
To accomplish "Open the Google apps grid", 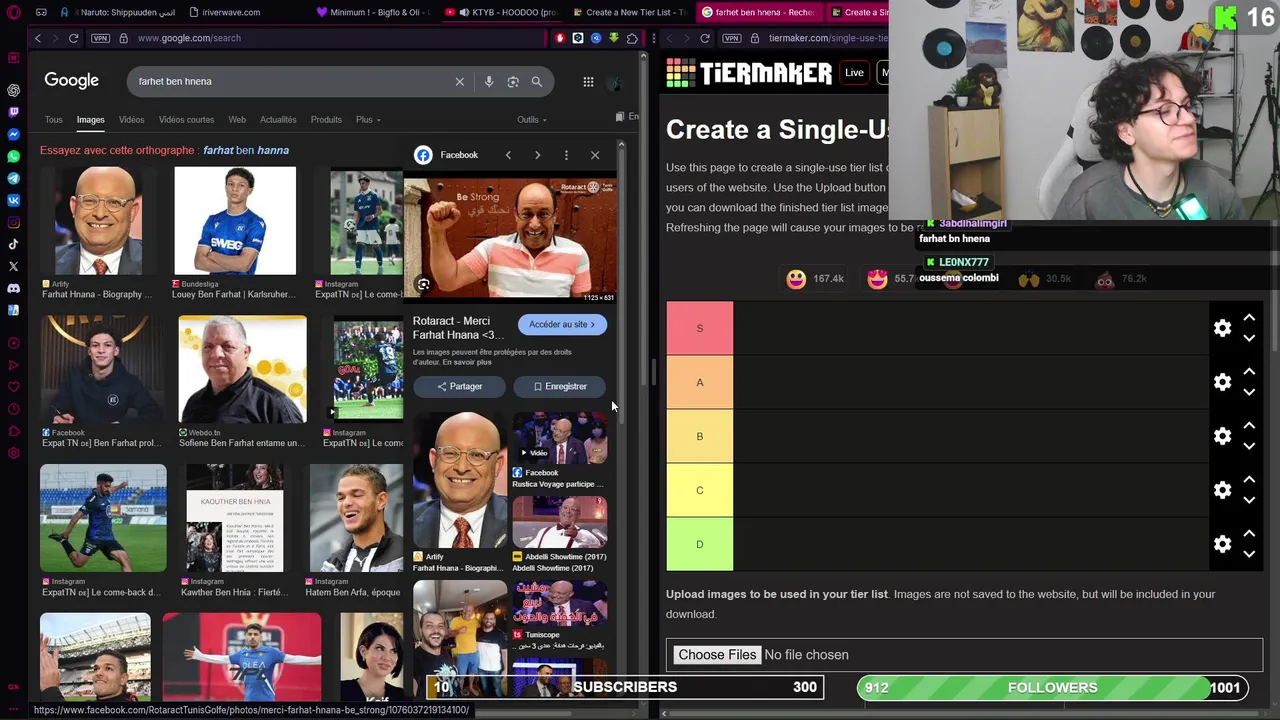I will coord(588,82).
